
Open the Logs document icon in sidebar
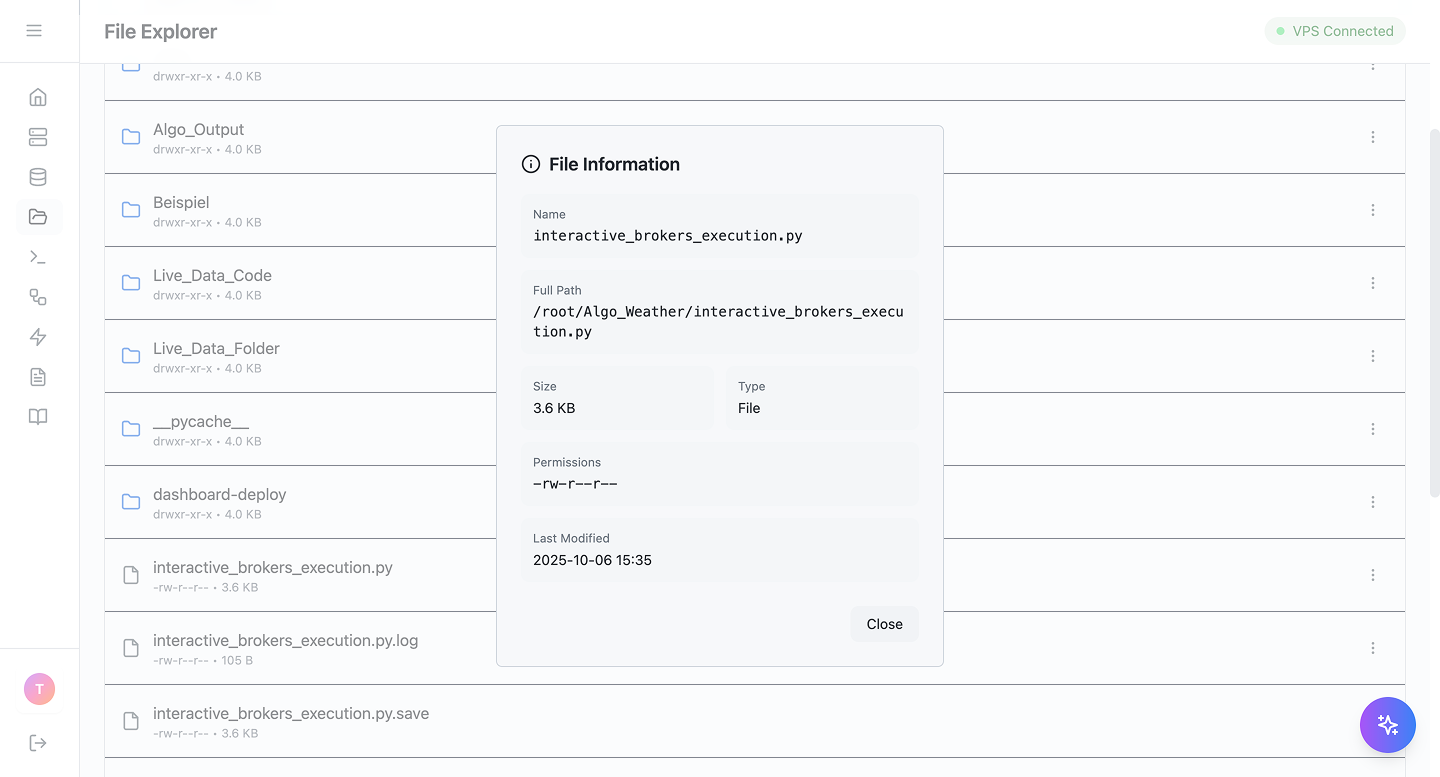point(37,377)
